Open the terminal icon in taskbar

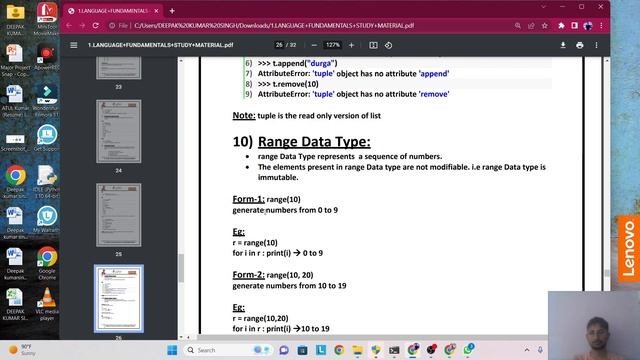pyautogui.click(x=394, y=350)
